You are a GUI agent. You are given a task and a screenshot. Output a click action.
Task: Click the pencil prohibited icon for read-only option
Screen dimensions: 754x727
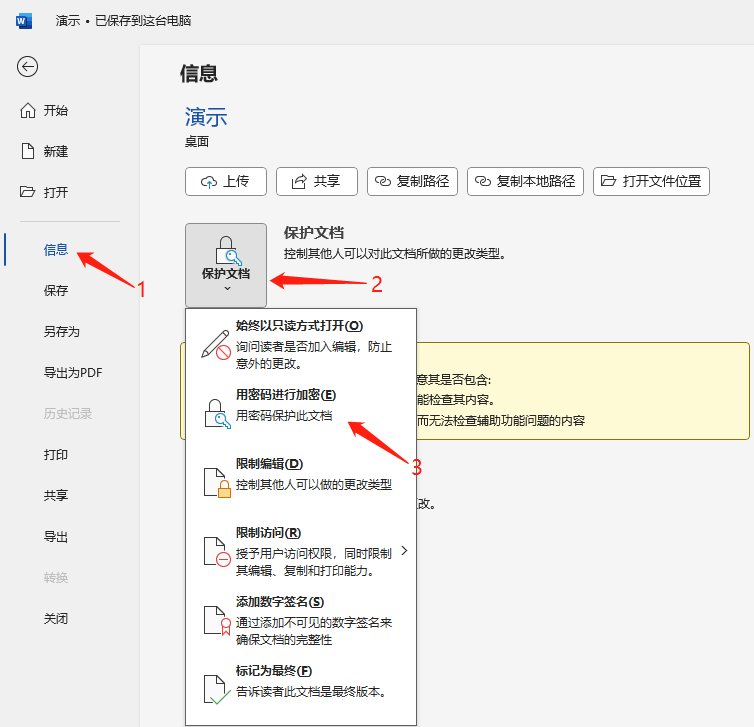(x=216, y=344)
